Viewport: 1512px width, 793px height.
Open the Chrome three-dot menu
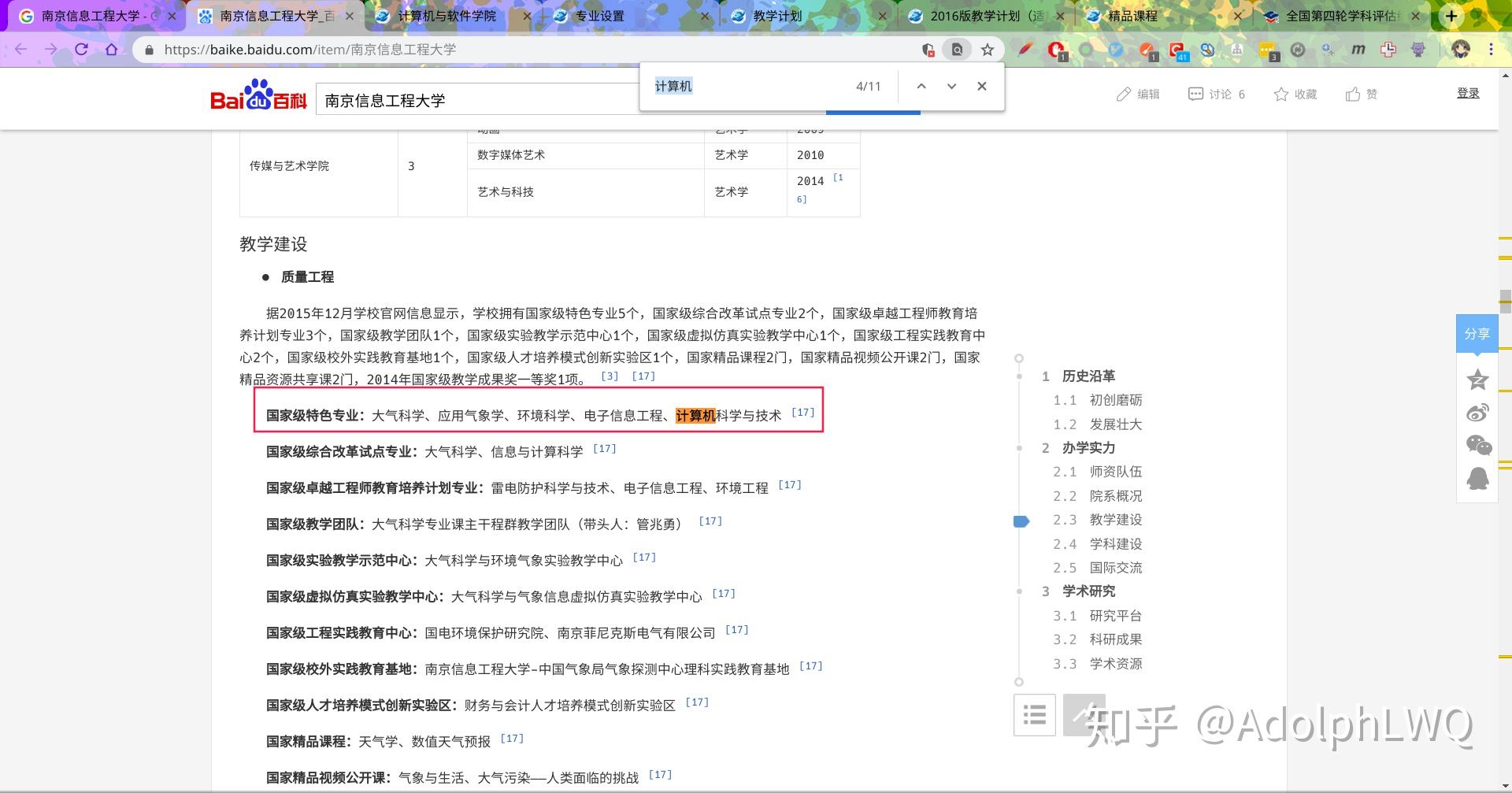tap(1491, 49)
